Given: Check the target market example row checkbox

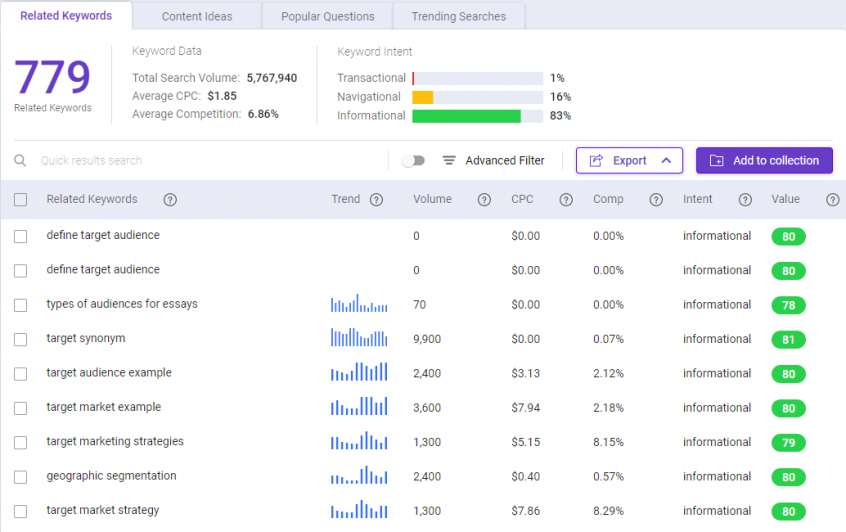Looking at the screenshot, I should click(21, 408).
